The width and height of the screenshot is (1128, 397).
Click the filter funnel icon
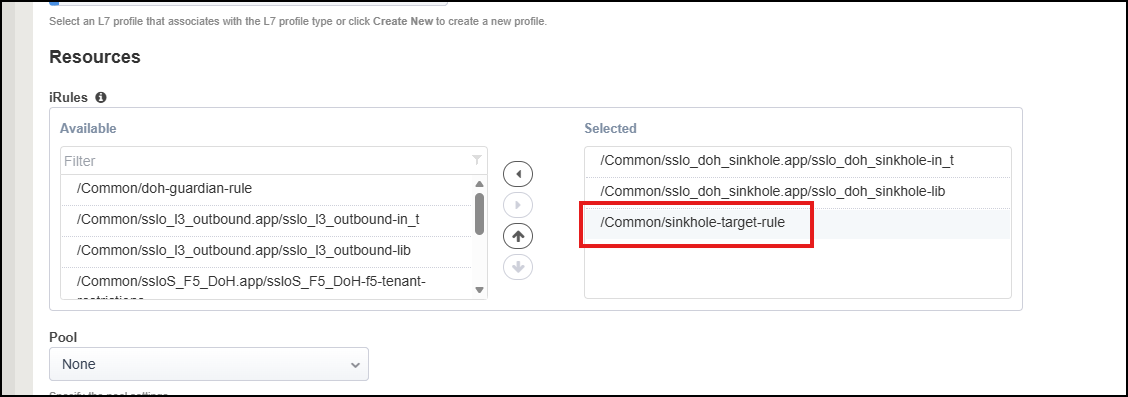pyautogui.click(x=476, y=160)
